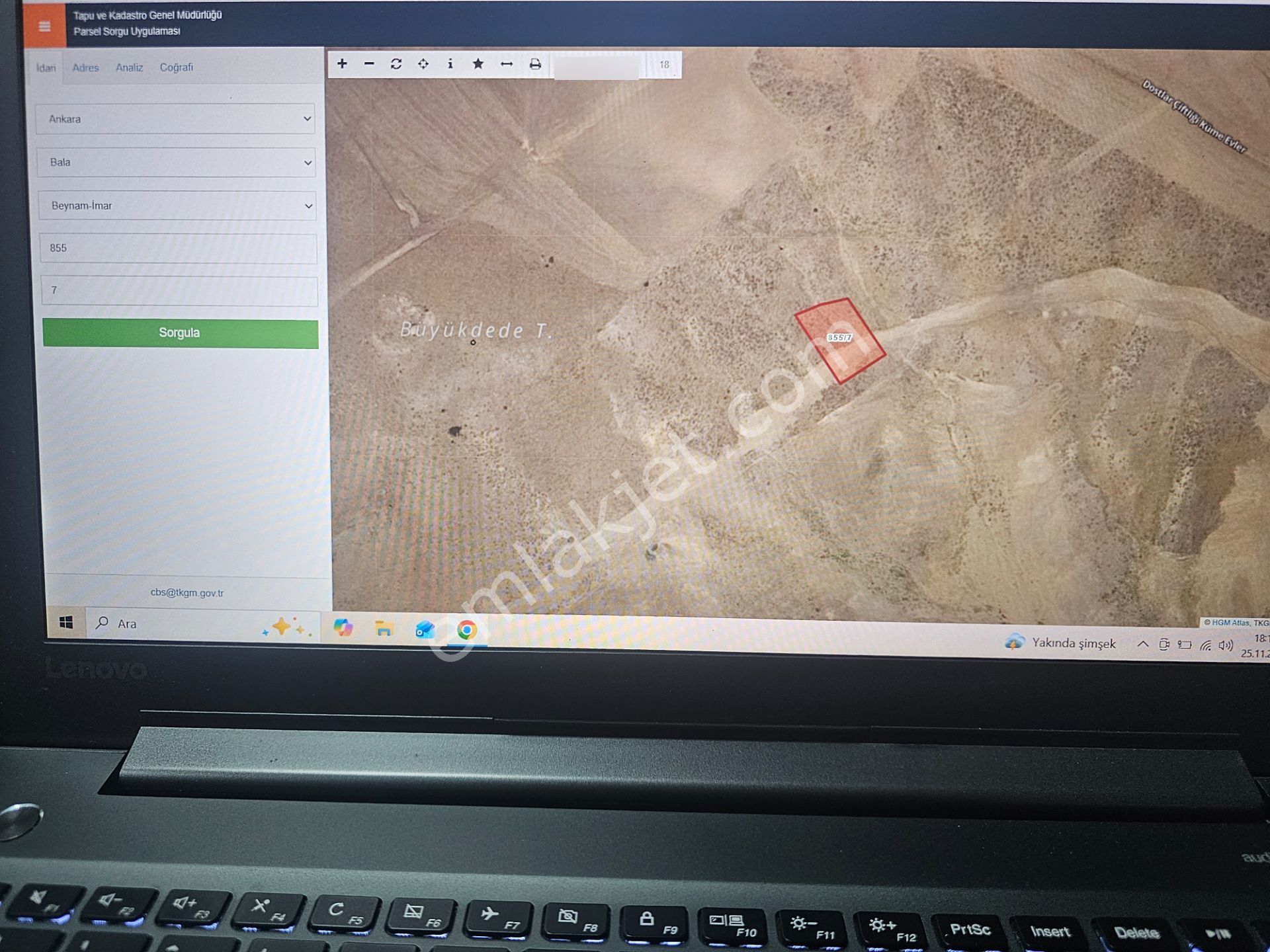Open the orange hamburger menu

coord(44,26)
